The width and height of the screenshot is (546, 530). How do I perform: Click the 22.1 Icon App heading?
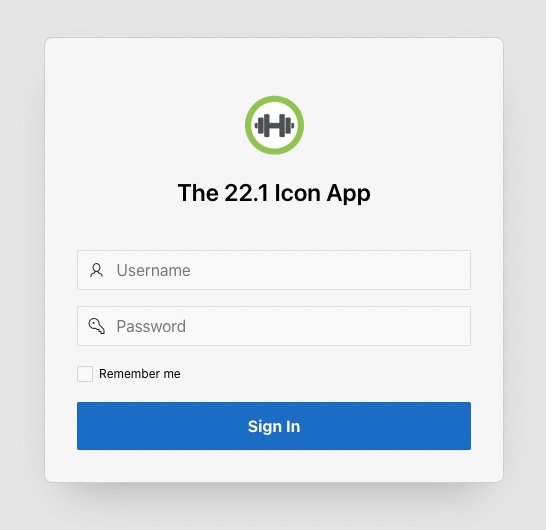click(274, 193)
